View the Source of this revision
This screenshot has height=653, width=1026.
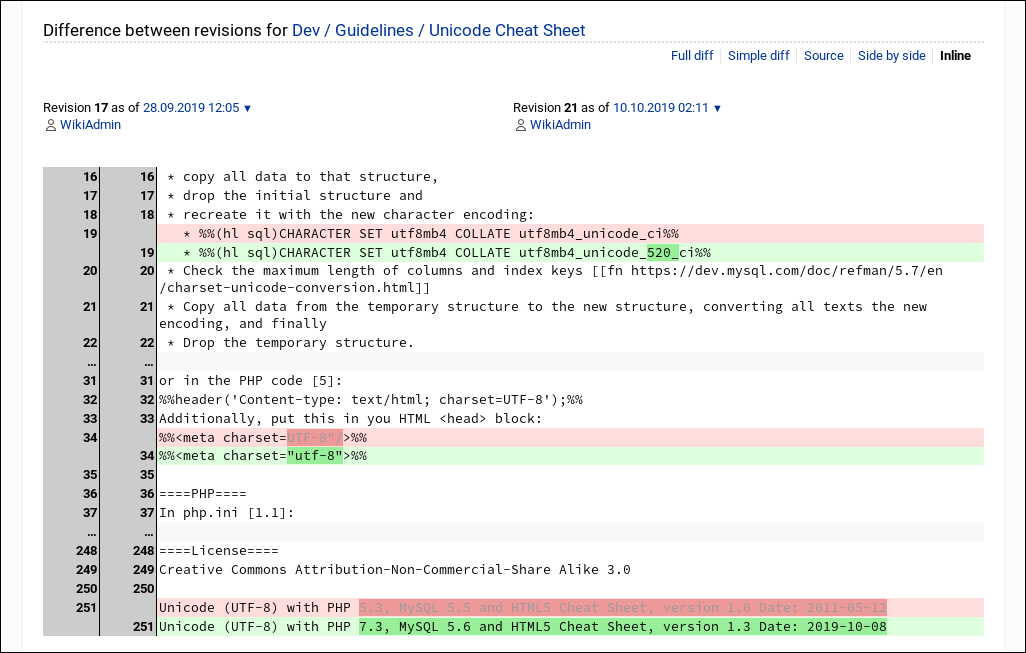tap(823, 55)
